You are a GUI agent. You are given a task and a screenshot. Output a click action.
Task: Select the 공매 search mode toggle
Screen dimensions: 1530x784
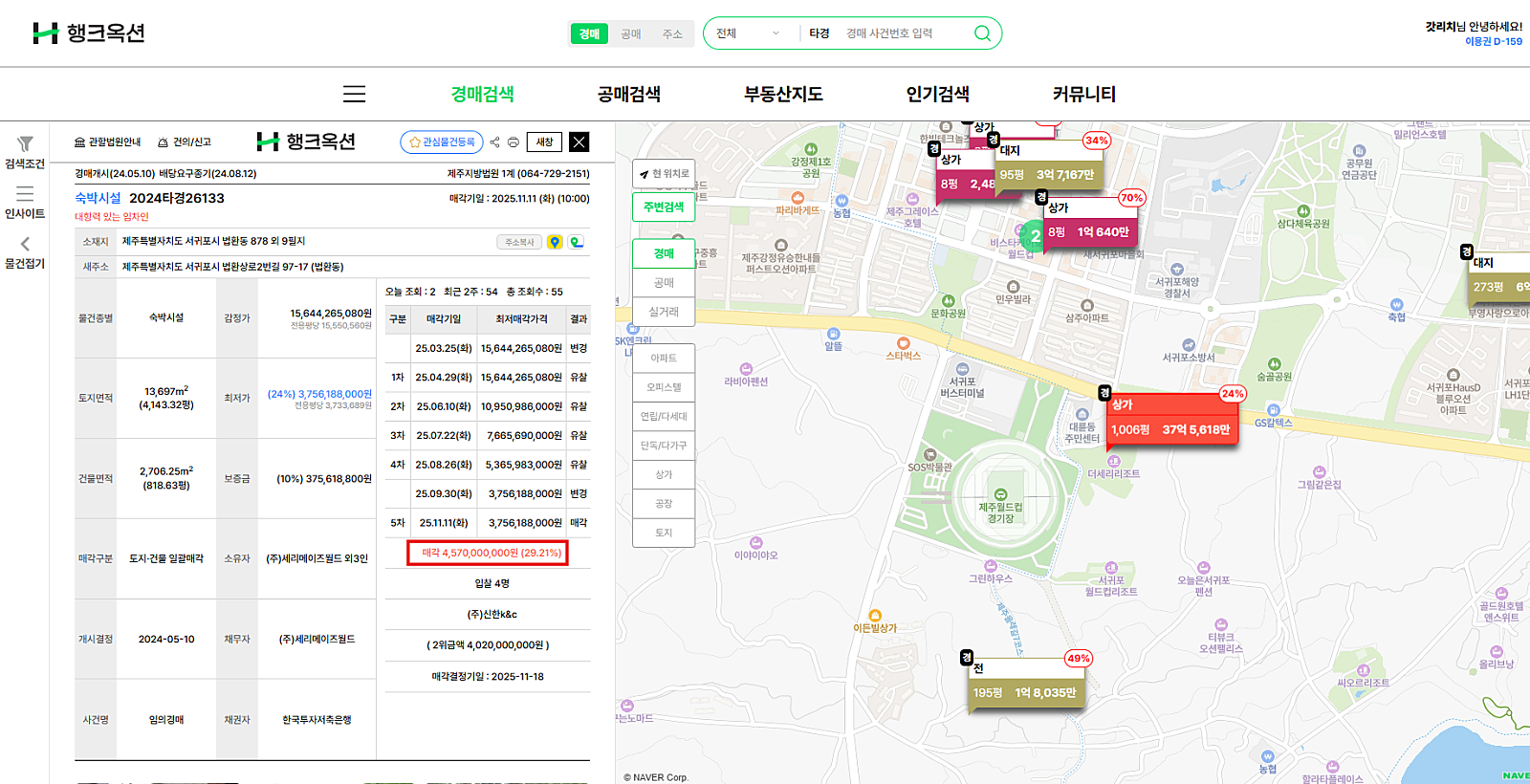(x=631, y=34)
